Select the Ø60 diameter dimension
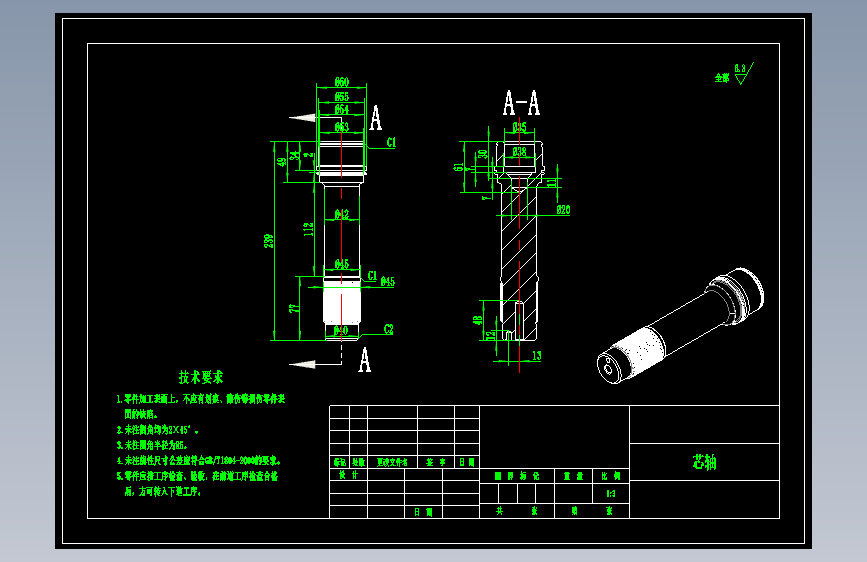Screen dimensions: 867x562 (342, 82)
